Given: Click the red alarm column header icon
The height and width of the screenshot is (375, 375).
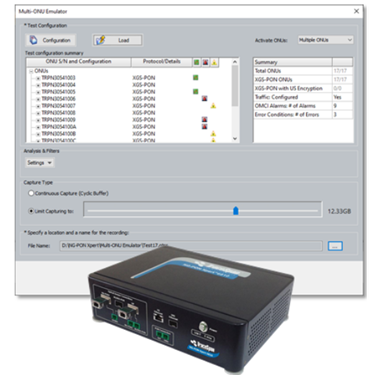Looking at the screenshot, I should tap(205, 62).
